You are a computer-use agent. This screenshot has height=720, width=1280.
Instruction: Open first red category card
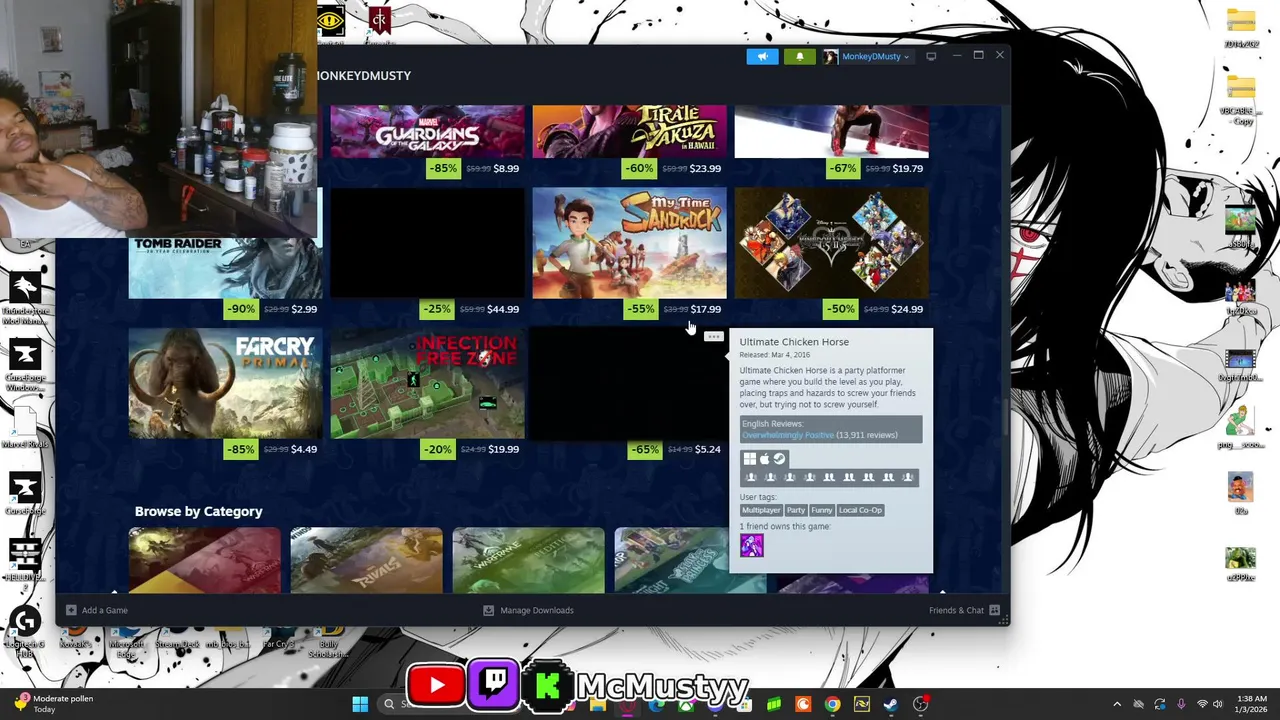tap(205, 561)
